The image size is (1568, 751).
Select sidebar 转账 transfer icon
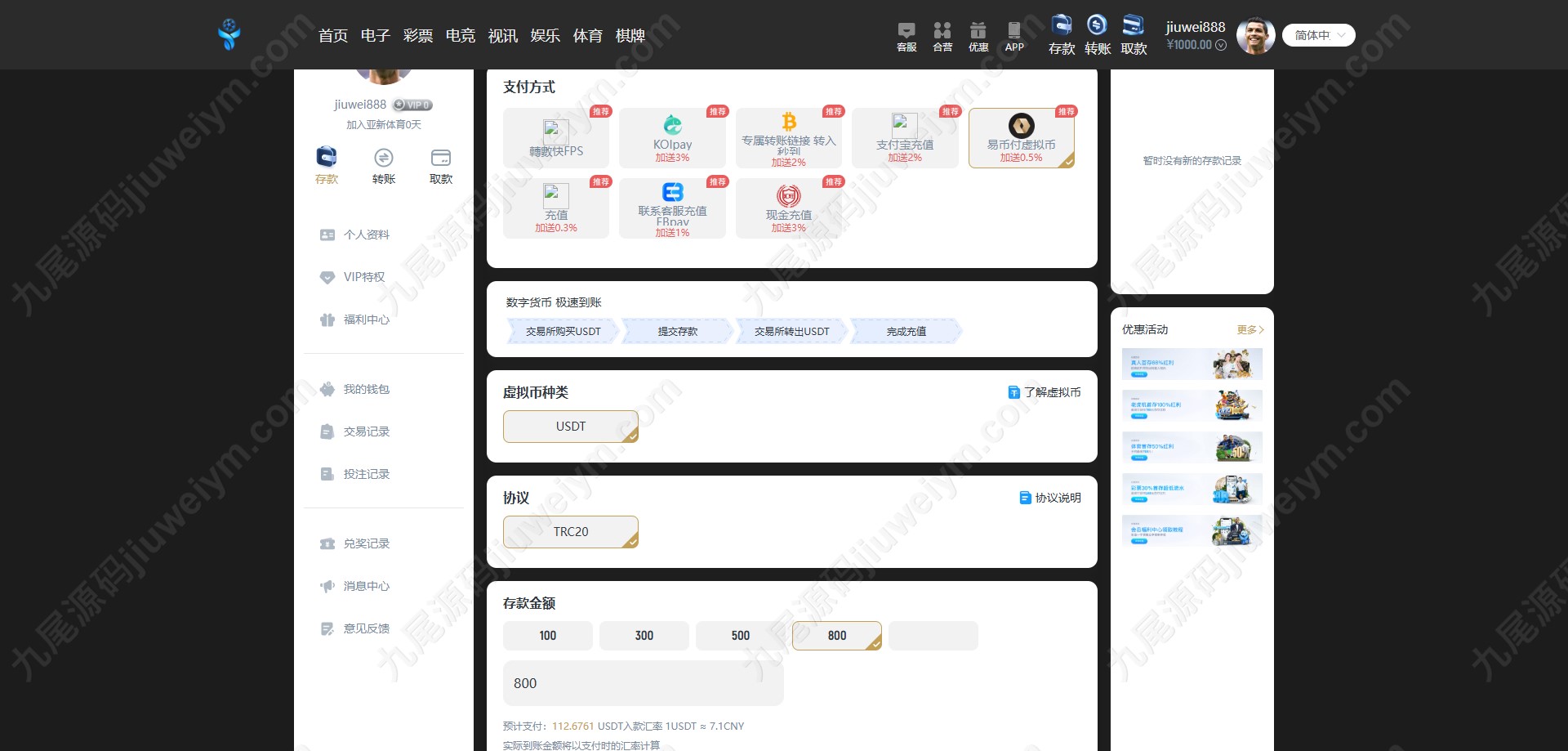(x=384, y=165)
